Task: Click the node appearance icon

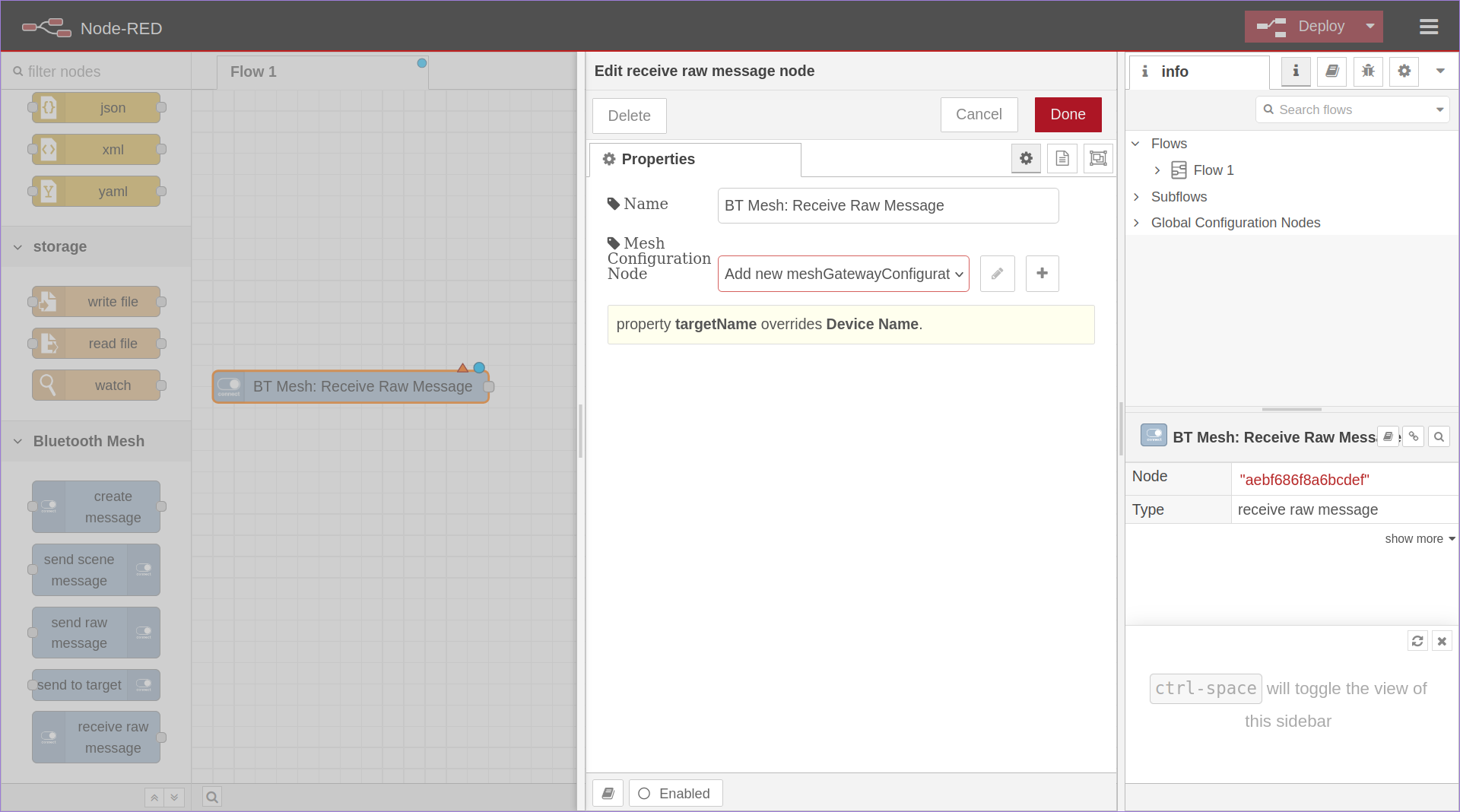Action: pyautogui.click(x=1098, y=158)
